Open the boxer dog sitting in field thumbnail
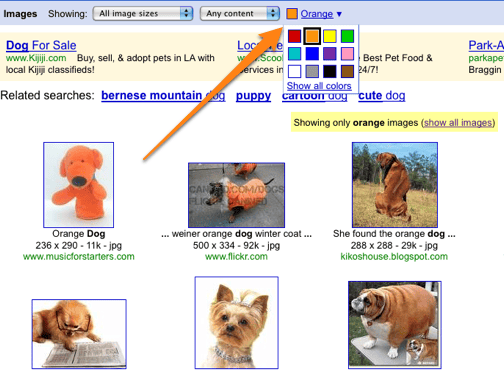This screenshot has width=504, height=370. pos(395,185)
